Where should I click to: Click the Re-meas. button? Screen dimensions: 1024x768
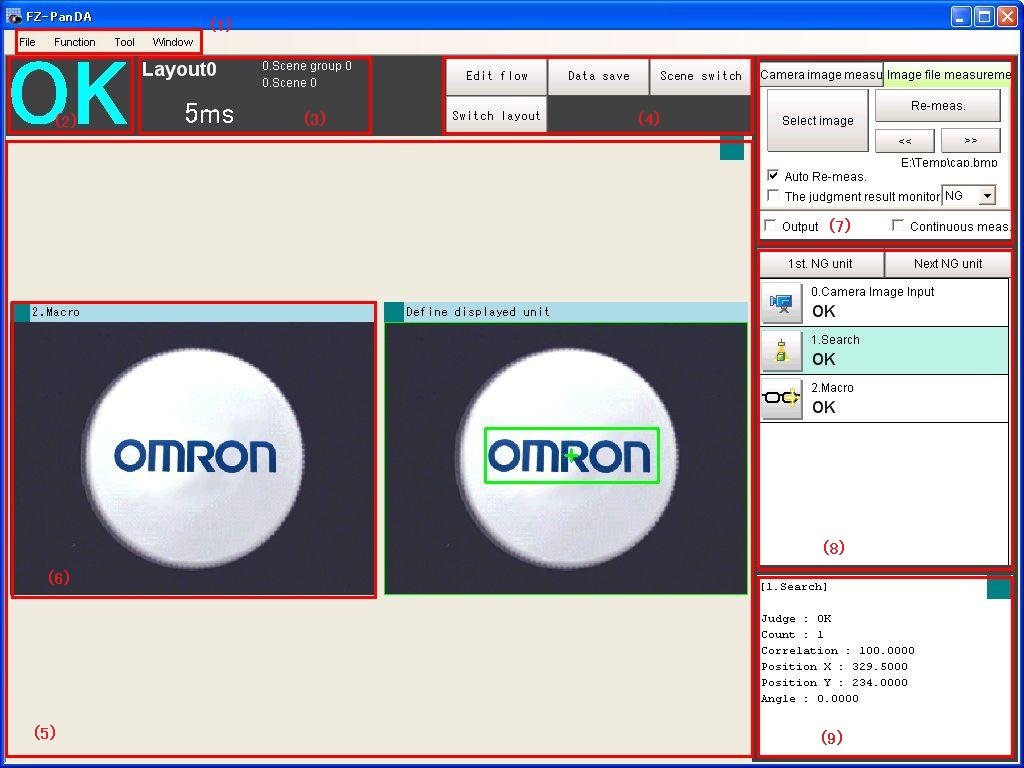point(938,106)
